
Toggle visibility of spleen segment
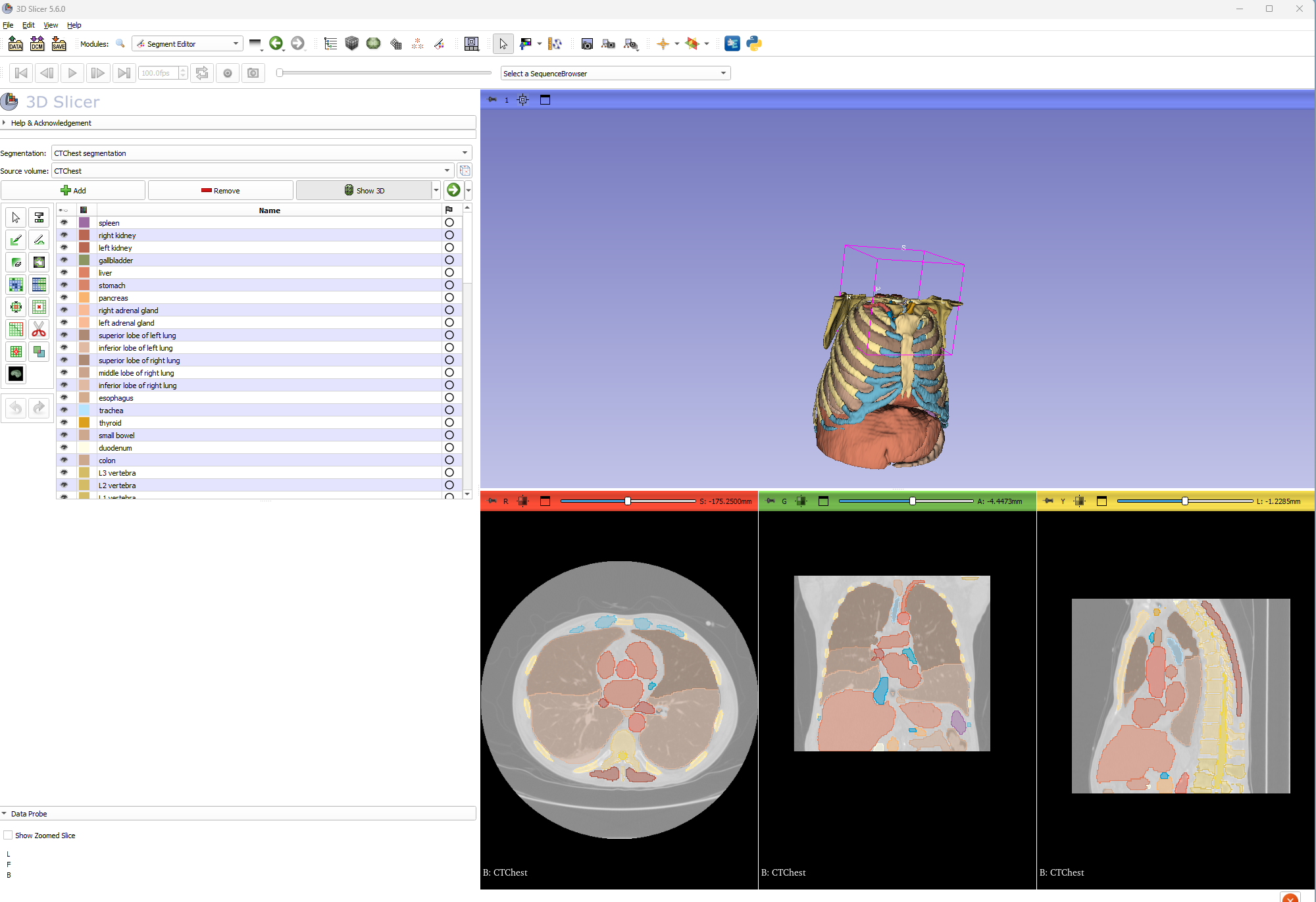click(64, 223)
